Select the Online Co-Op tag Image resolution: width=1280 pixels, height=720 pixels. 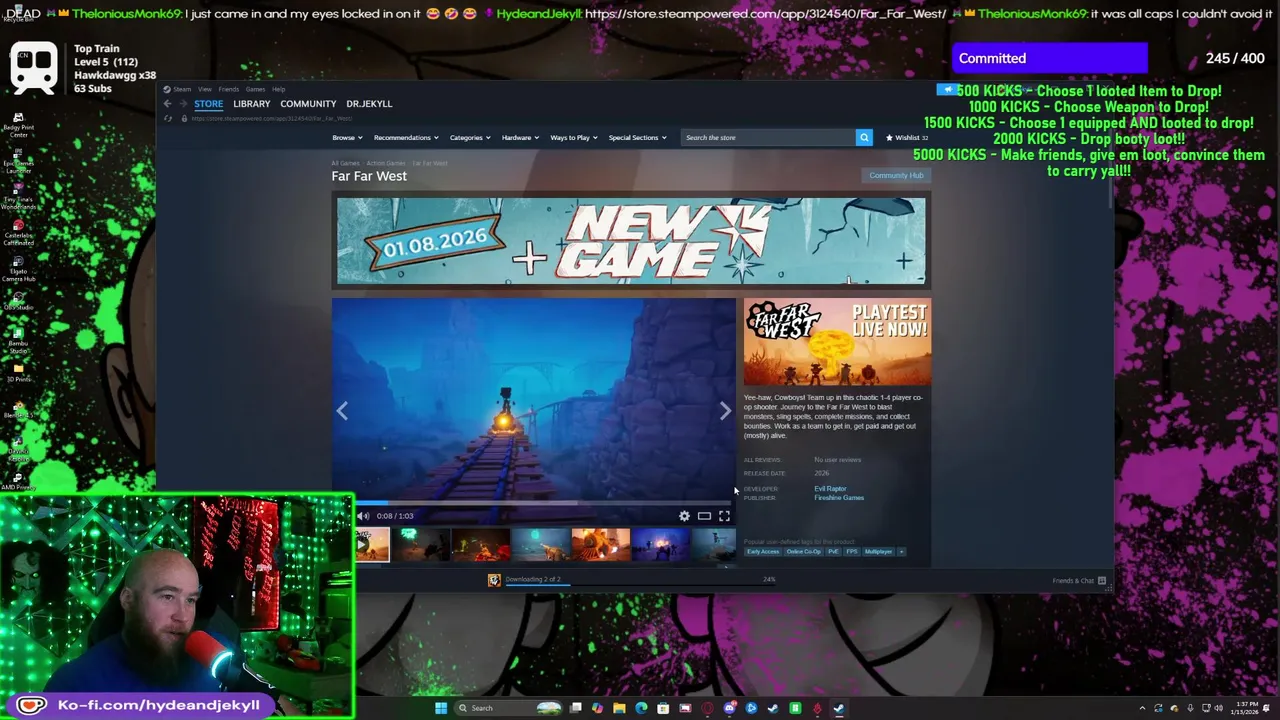click(x=803, y=551)
